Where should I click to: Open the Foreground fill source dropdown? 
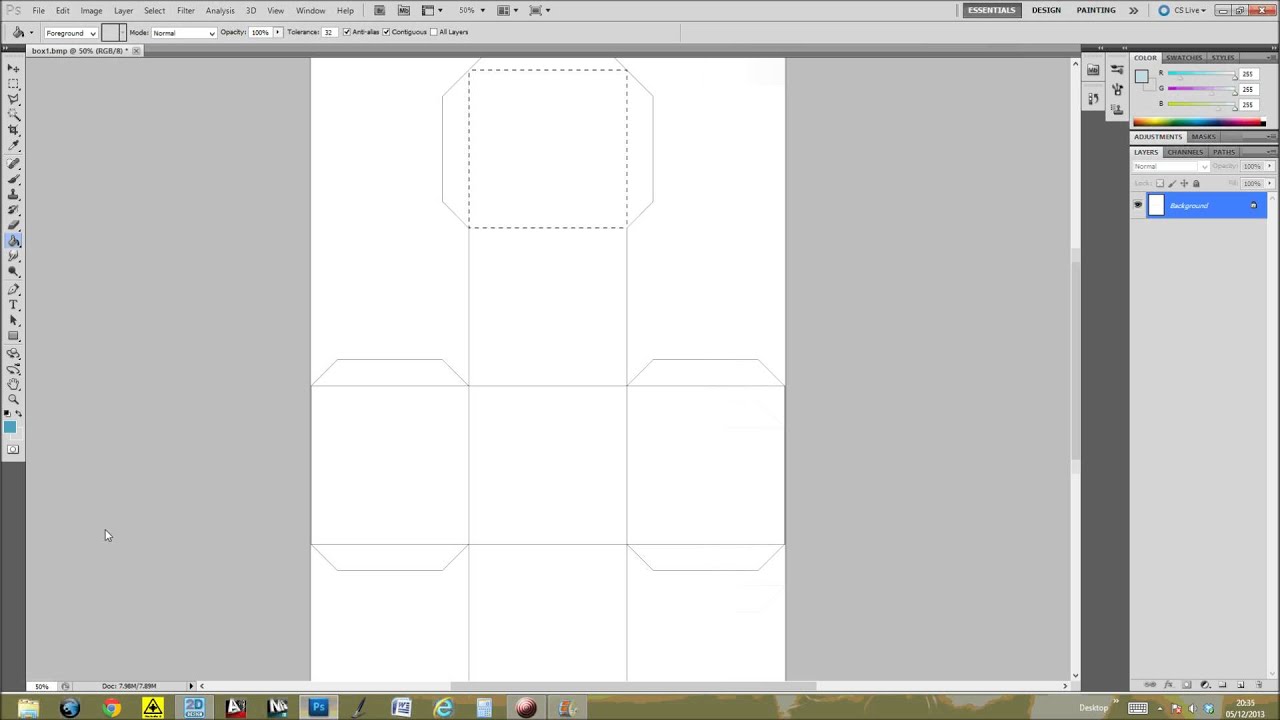tap(70, 33)
